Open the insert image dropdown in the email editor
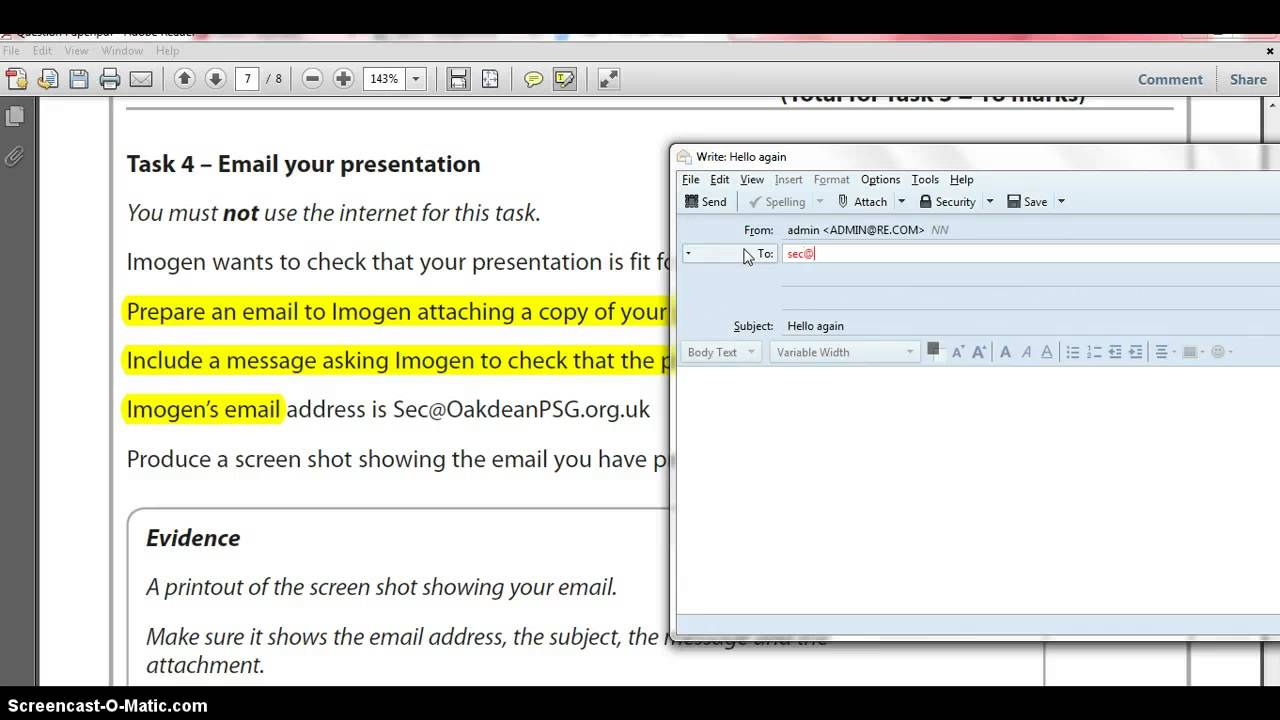This screenshot has height=720, width=1280. pos(1193,352)
